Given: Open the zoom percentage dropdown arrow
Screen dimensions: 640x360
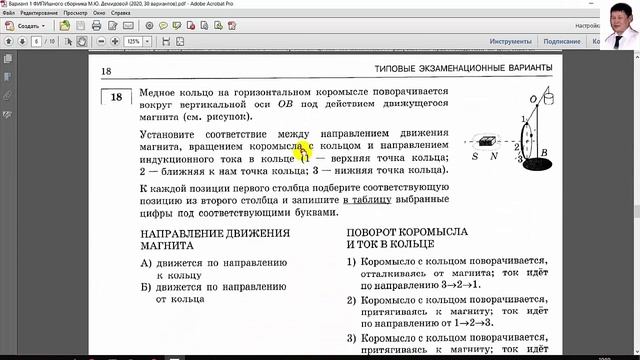Looking at the screenshot, I should pos(147,41).
